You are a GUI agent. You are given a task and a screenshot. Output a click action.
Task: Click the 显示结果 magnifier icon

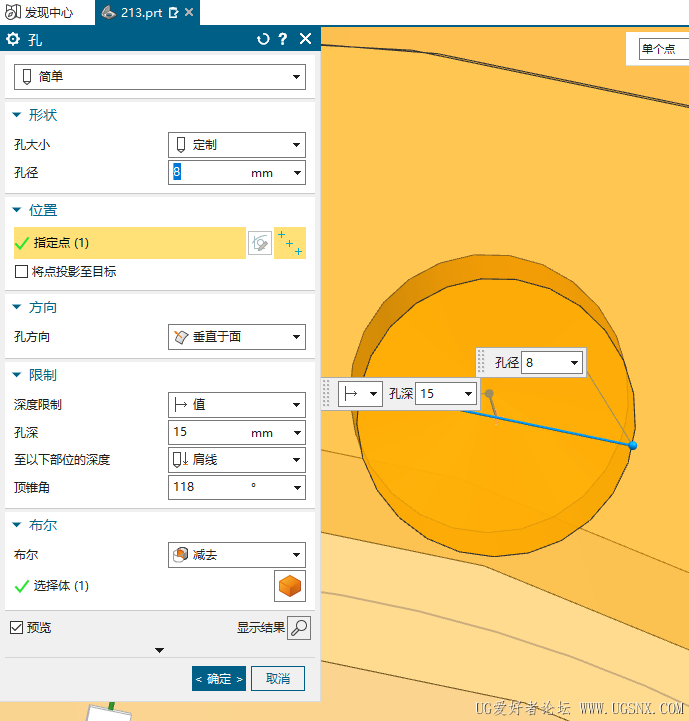coord(299,628)
